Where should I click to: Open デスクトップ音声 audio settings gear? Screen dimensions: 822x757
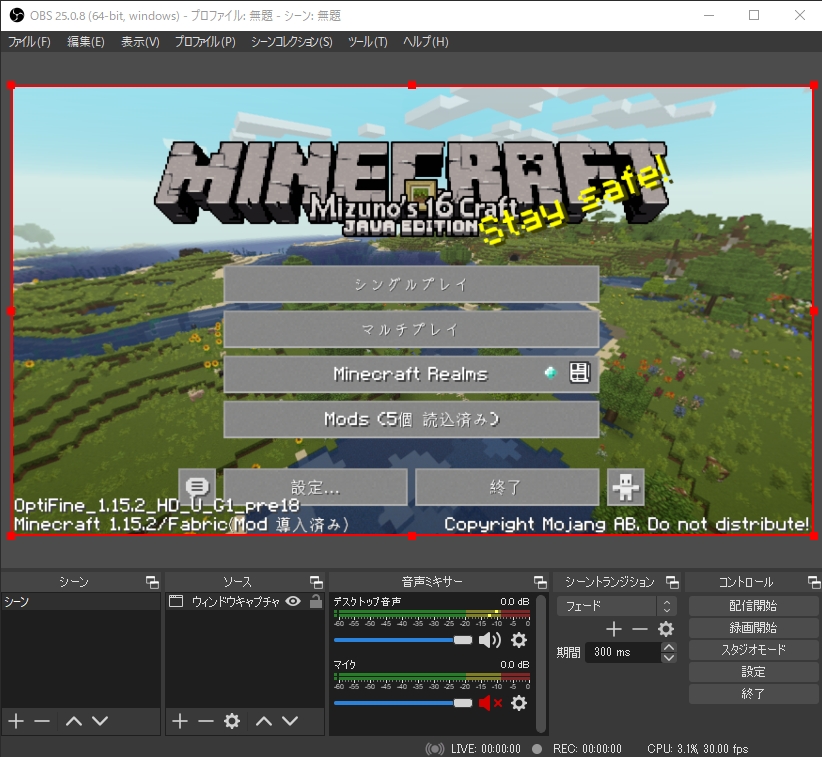[518, 640]
